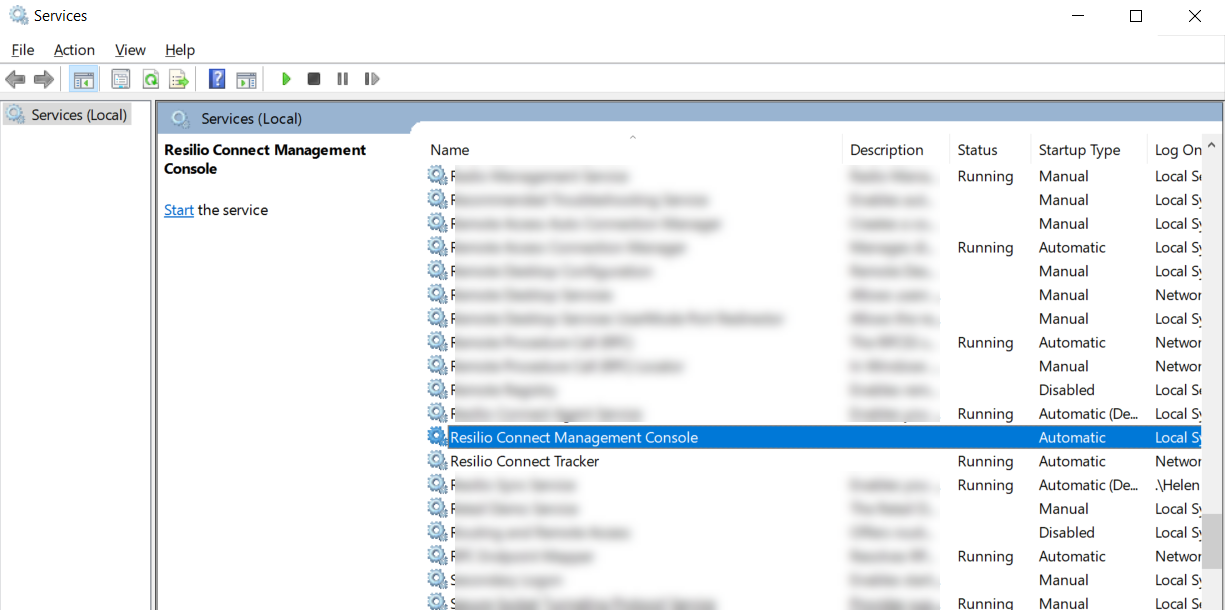Click the Back arrow in the toolbar
This screenshot has height=610, width=1225.
(15, 79)
